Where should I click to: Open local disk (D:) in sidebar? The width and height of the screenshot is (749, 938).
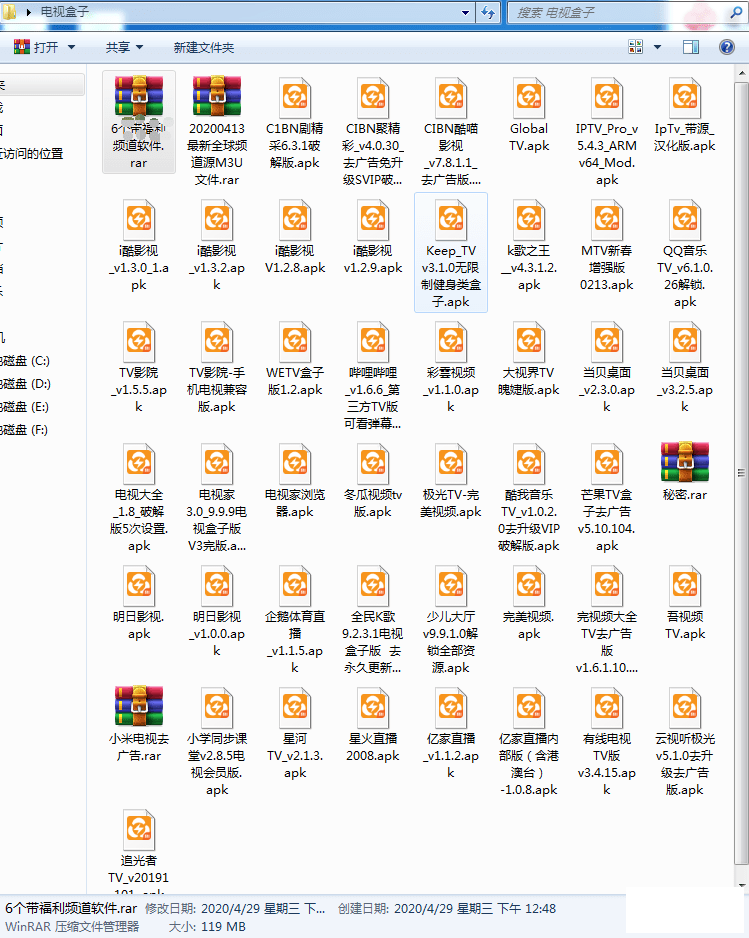point(25,383)
